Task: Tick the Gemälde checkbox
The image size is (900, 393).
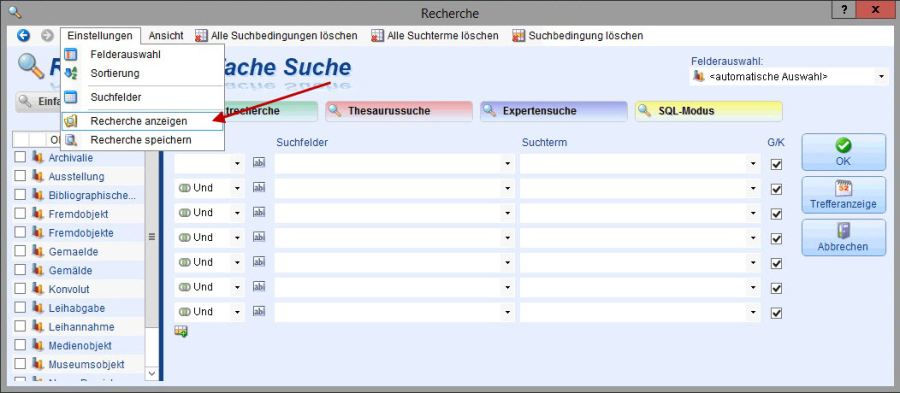Action: 20,270
